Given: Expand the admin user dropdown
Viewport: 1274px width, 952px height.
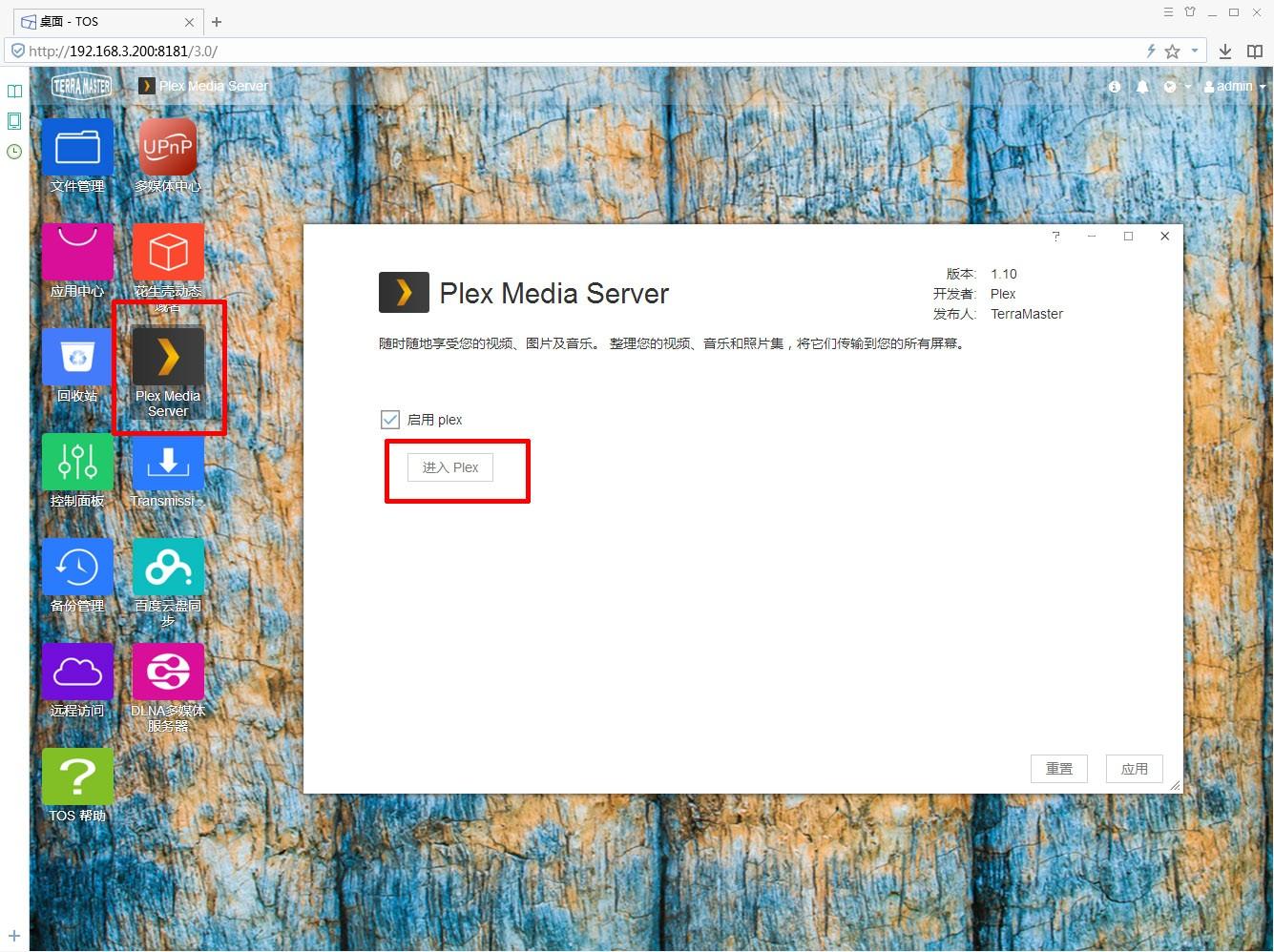Looking at the screenshot, I should (x=1235, y=87).
